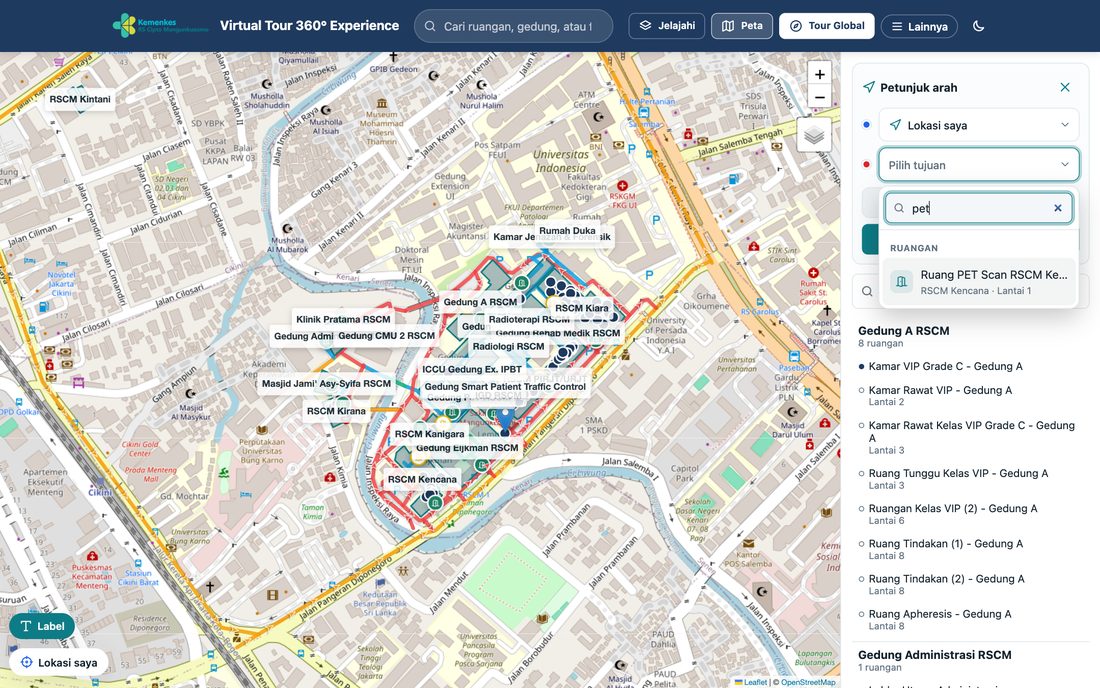The height and width of the screenshot is (688, 1100).
Task: Toggle map labels with Label button
Action: coord(42,626)
